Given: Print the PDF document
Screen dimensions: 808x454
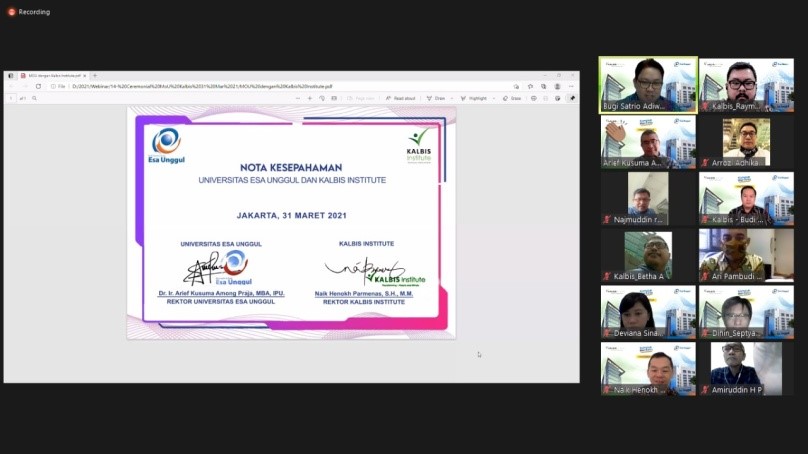Looking at the screenshot, I should [x=534, y=98].
